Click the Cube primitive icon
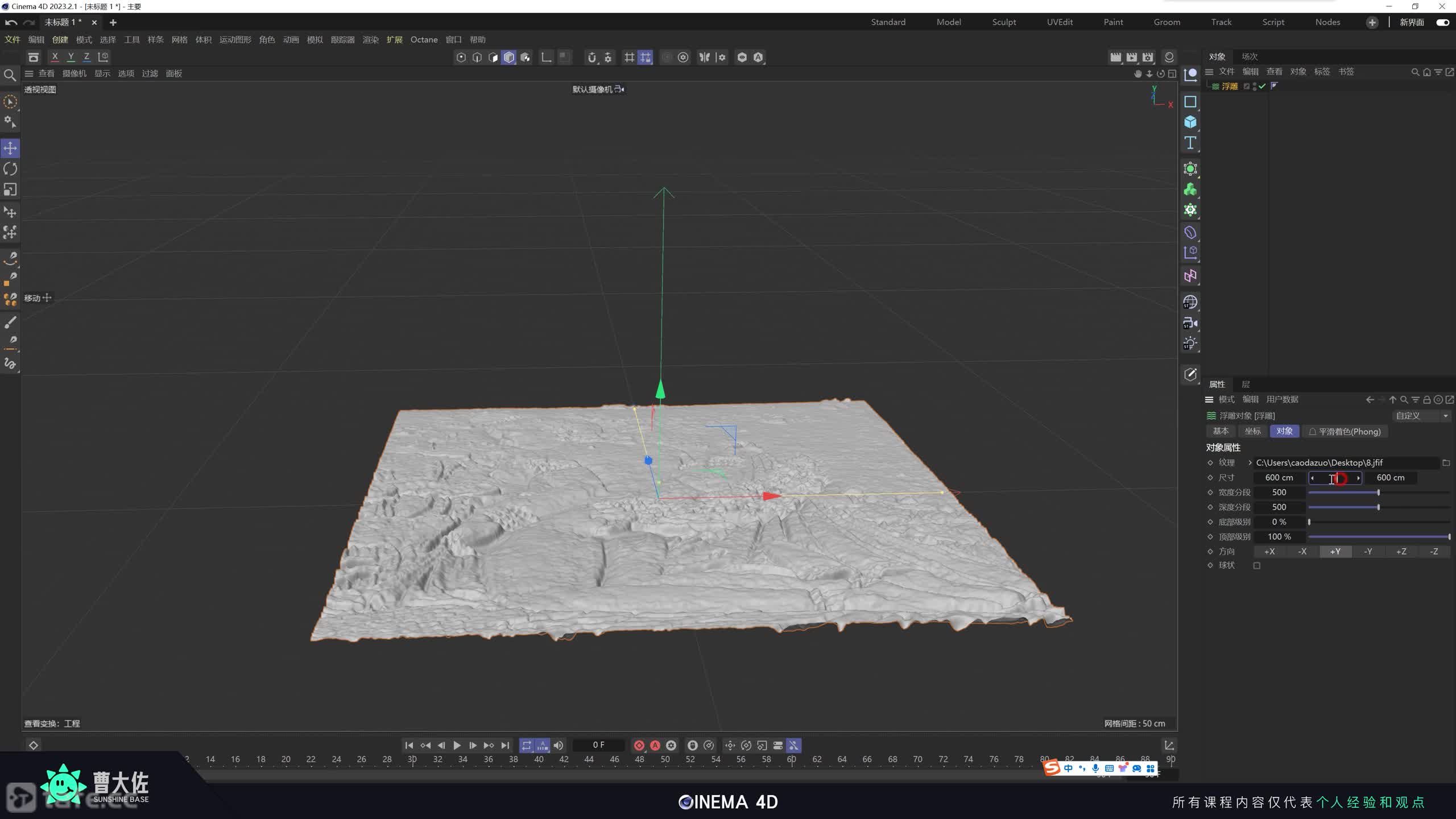This screenshot has width=1456, height=819. click(1190, 122)
